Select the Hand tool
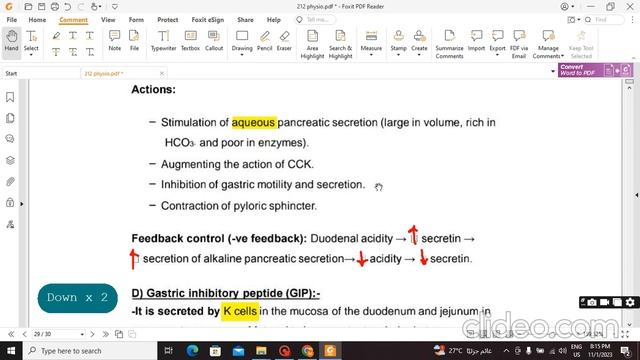 [x=11, y=41]
